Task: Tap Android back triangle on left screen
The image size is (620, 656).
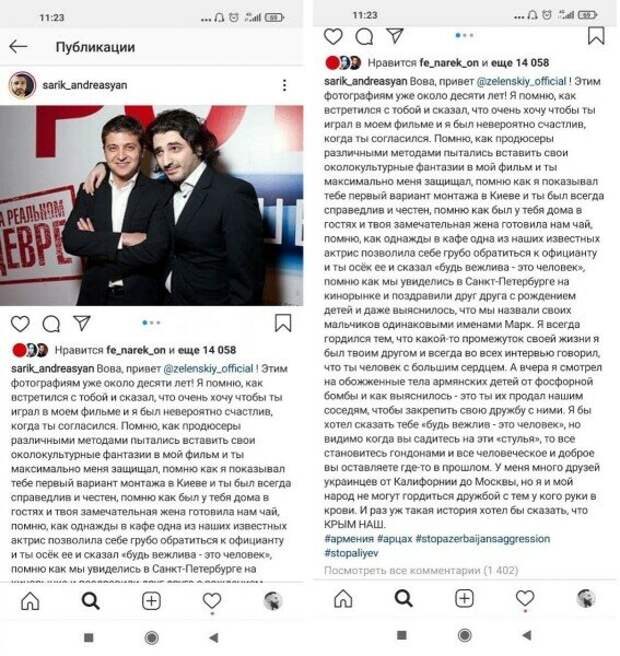Action: click(214, 638)
